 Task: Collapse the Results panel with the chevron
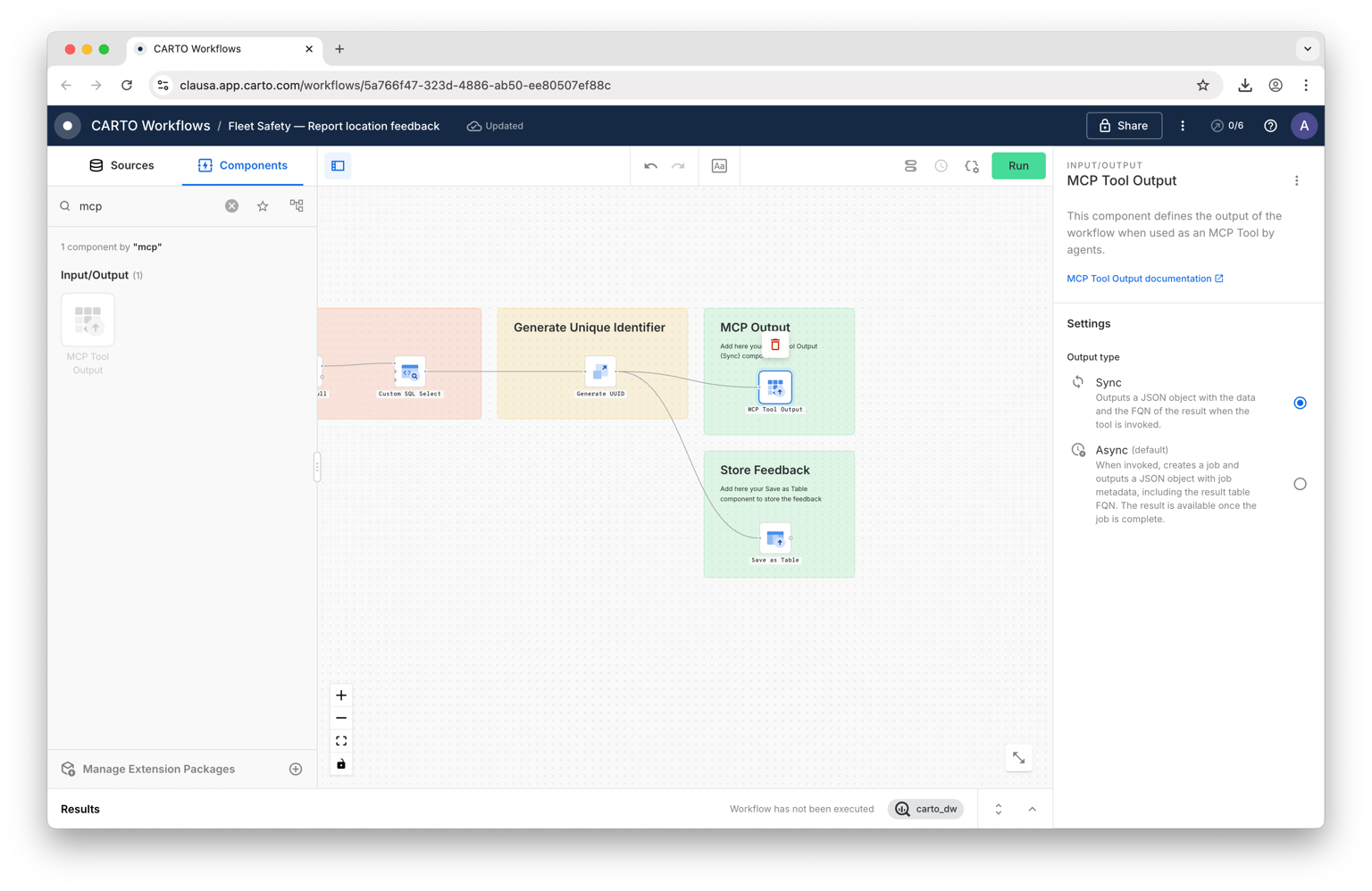(x=1033, y=809)
